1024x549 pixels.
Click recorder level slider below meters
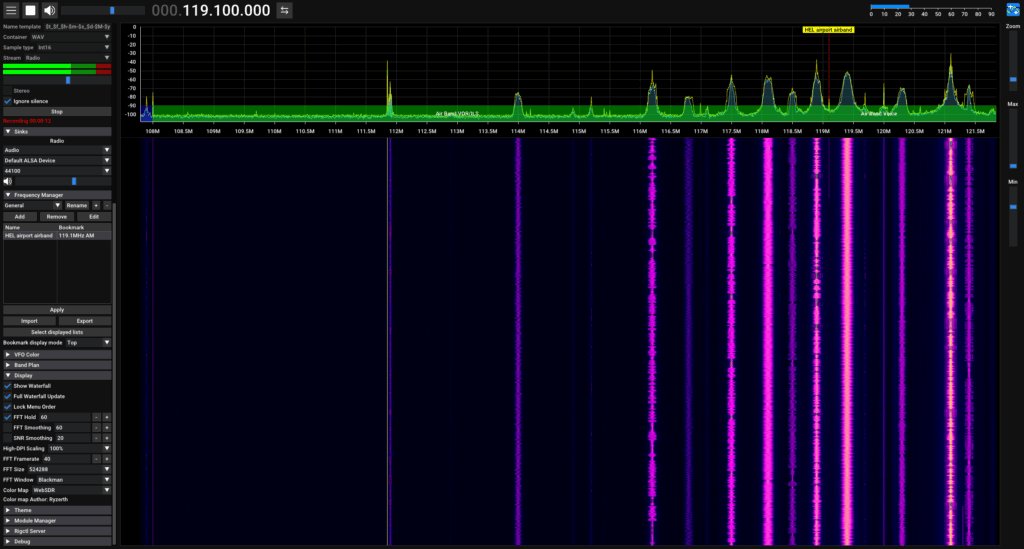point(57,80)
